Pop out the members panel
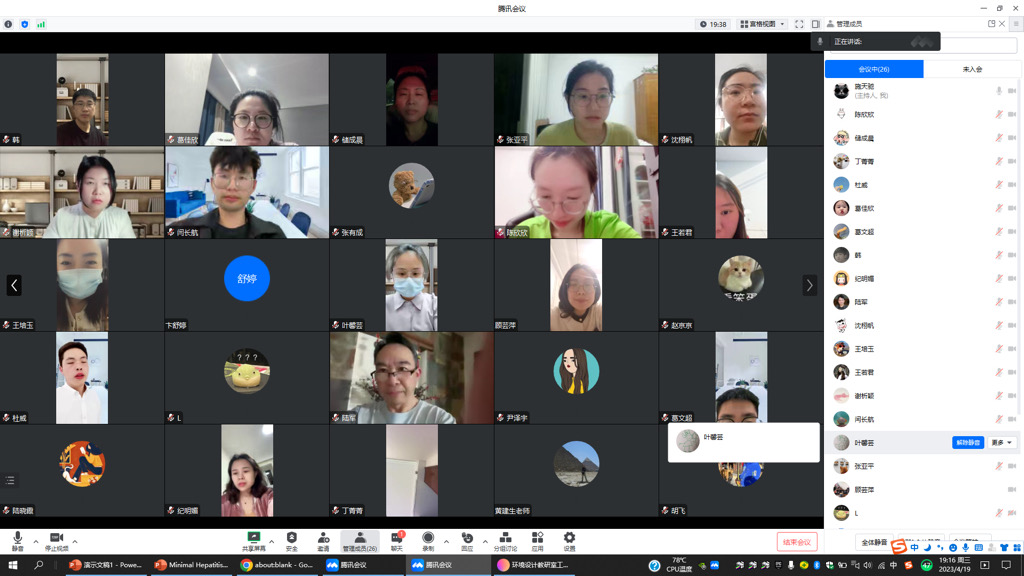Image resolution: width=1024 pixels, height=576 pixels. (x=991, y=24)
